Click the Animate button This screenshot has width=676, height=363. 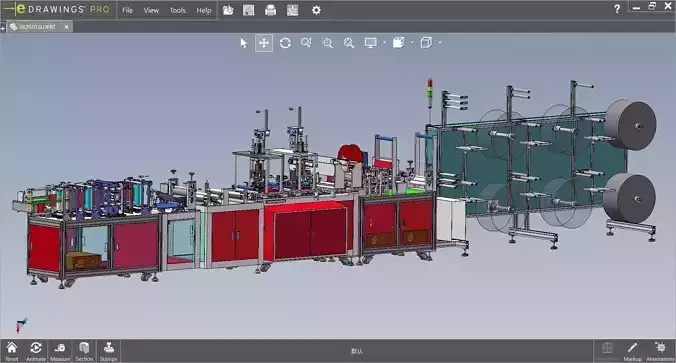point(36,351)
